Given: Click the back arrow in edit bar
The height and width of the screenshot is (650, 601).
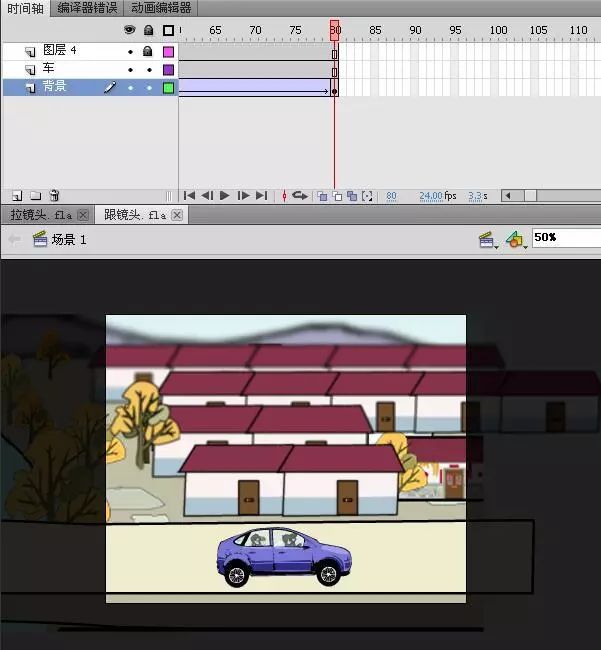Looking at the screenshot, I should pos(15,239).
